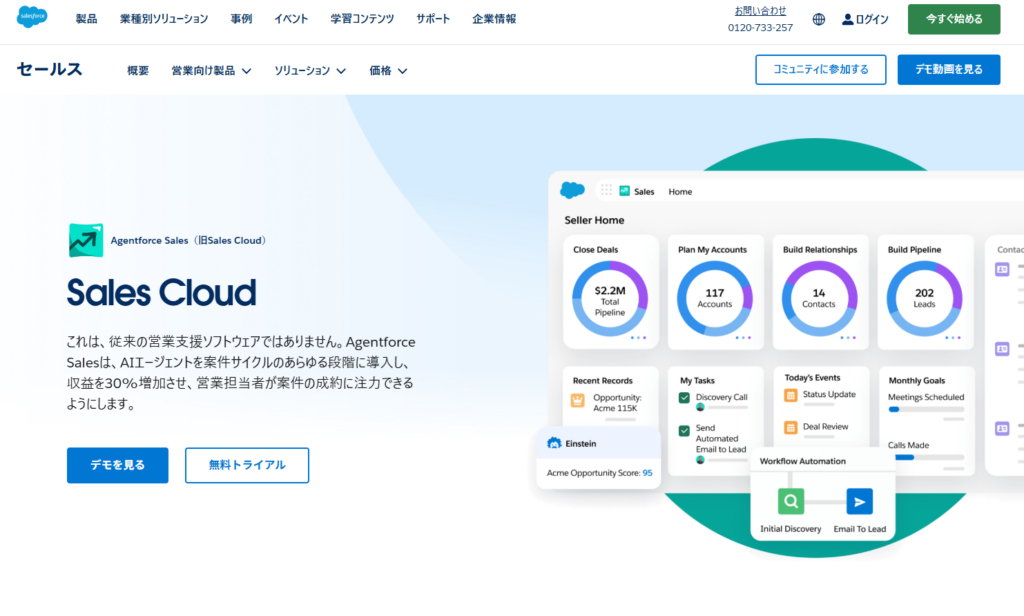The image size is (1024, 616).
Task: Click the Email To Lead send icon
Action: pos(859,502)
